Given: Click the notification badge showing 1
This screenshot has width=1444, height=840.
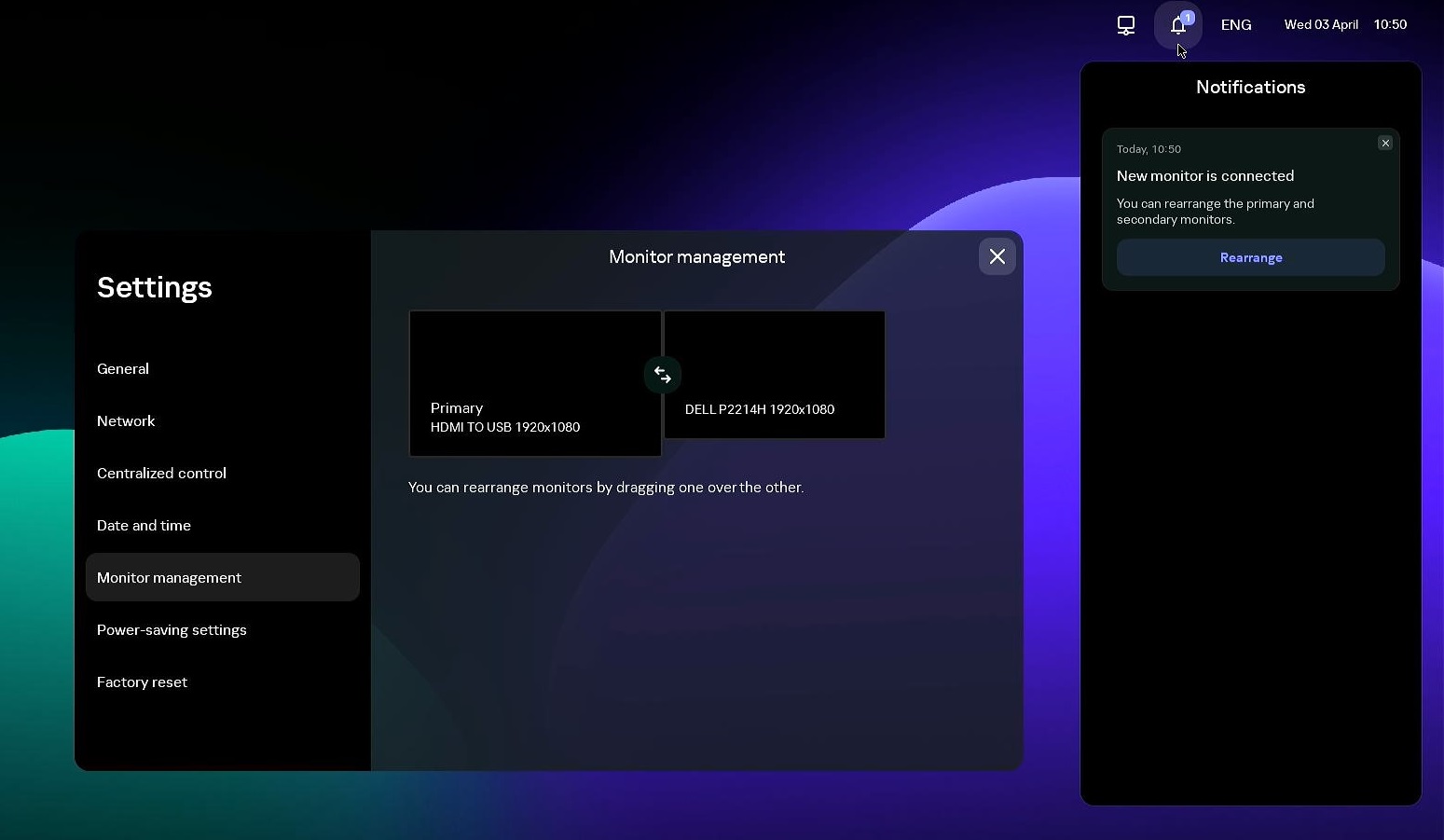Looking at the screenshot, I should [1187, 17].
